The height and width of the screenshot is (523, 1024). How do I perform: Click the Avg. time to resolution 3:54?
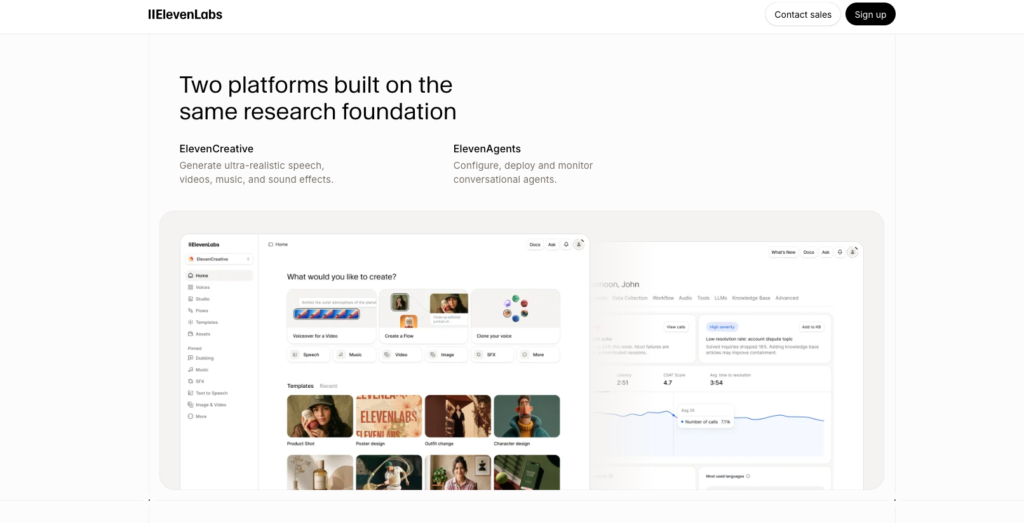[730, 379]
